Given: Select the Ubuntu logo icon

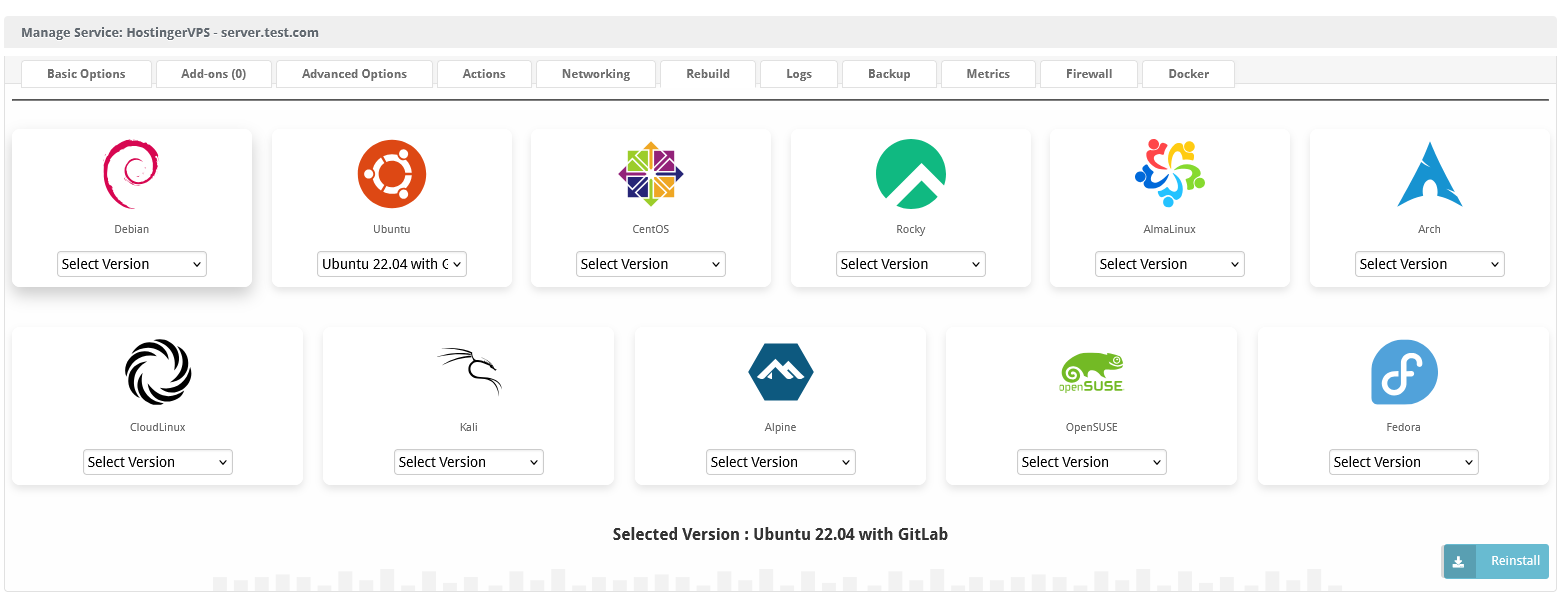Looking at the screenshot, I should (391, 173).
